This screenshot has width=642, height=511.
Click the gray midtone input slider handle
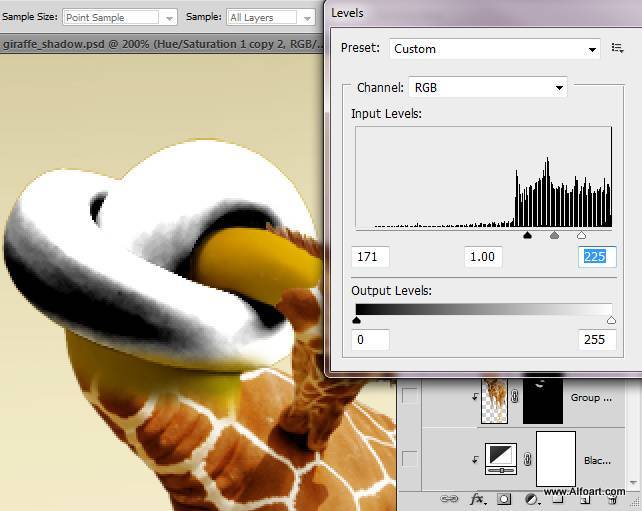554,236
